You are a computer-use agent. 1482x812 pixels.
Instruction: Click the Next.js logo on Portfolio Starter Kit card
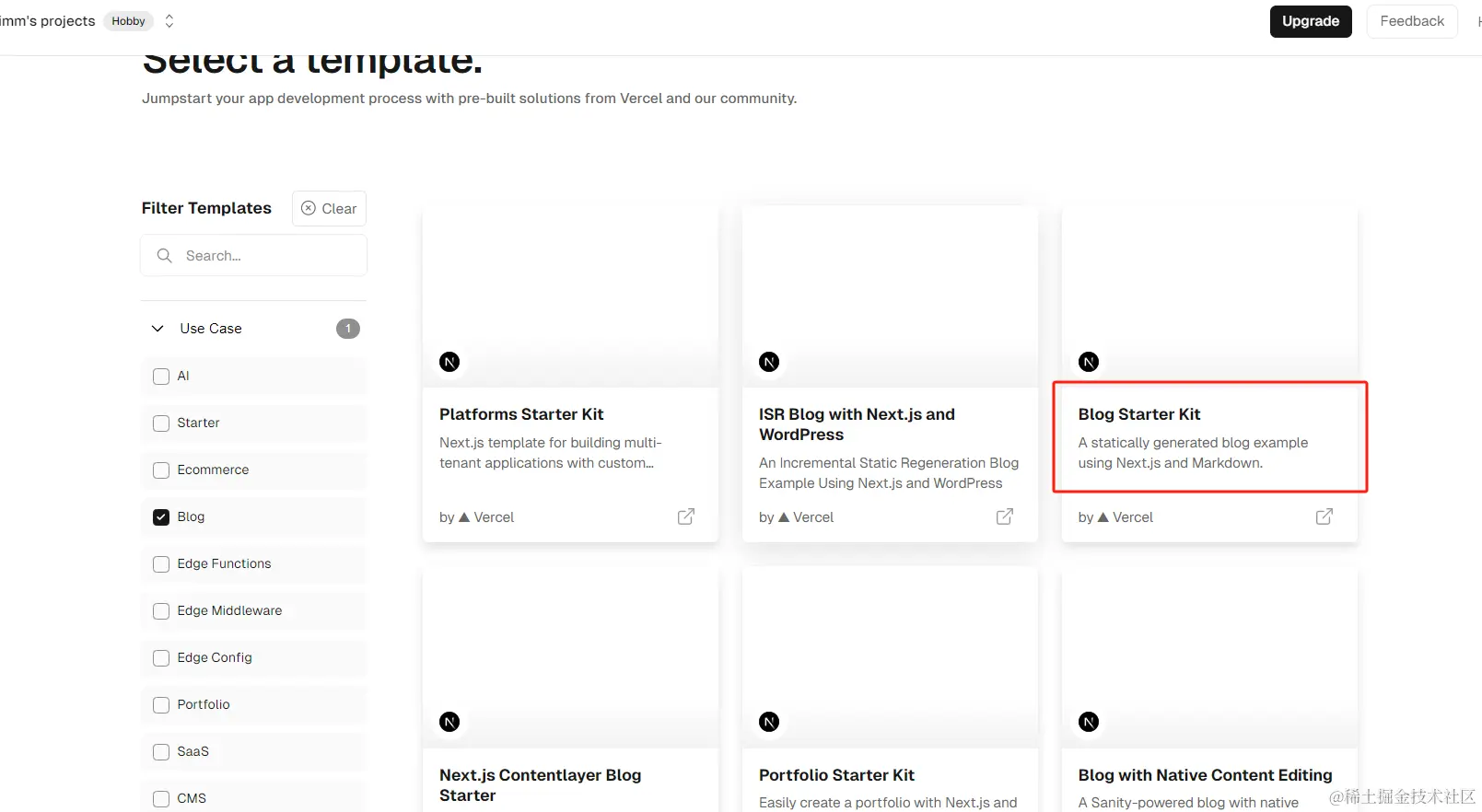pyautogui.click(x=769, y=722)
